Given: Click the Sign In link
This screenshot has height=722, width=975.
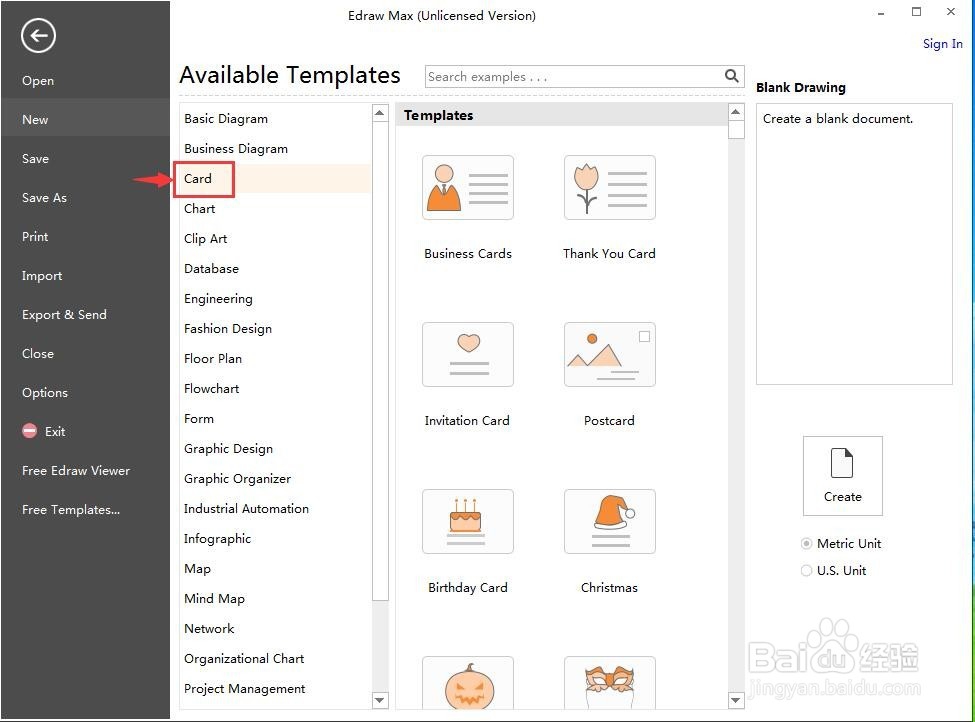Looking at the screenshot, I should pyautogui.click(x=942, y=44).
